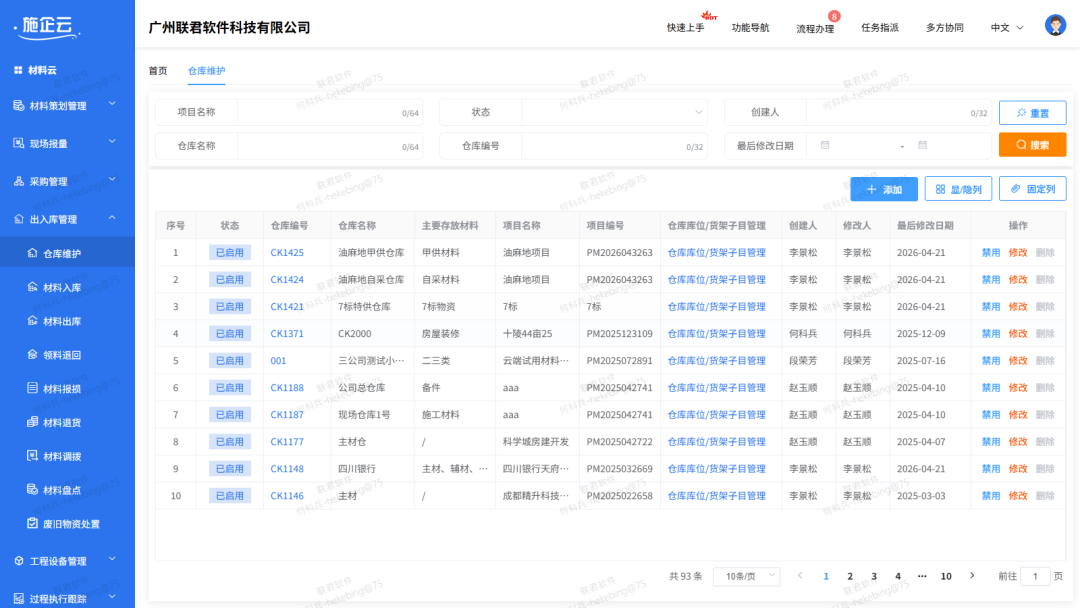The height and width of the screenshot is (608, 1080).
Task: Click the 材料盘点 submenu icon
Action: [32, 489]
